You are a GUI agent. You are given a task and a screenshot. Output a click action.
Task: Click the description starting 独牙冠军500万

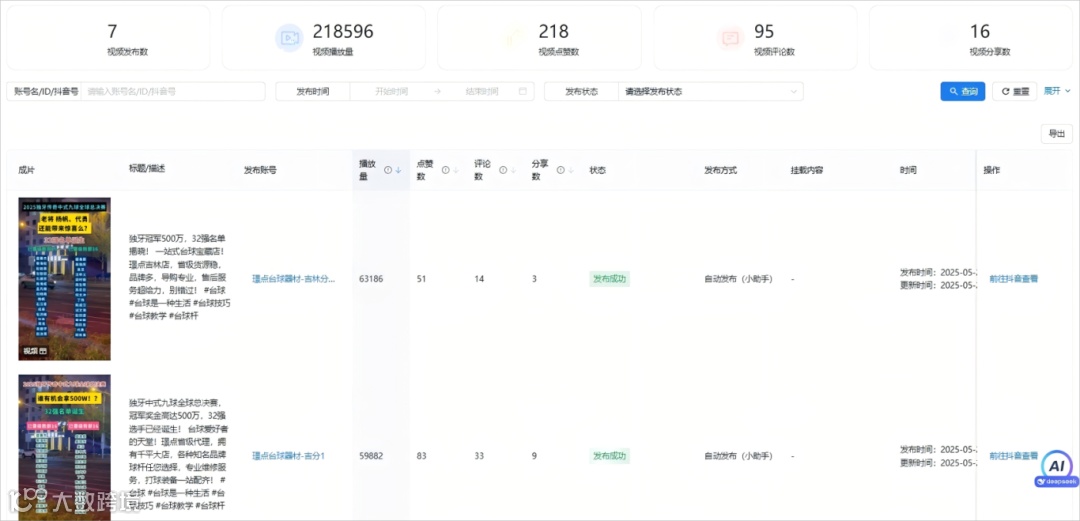coord(180,277)
